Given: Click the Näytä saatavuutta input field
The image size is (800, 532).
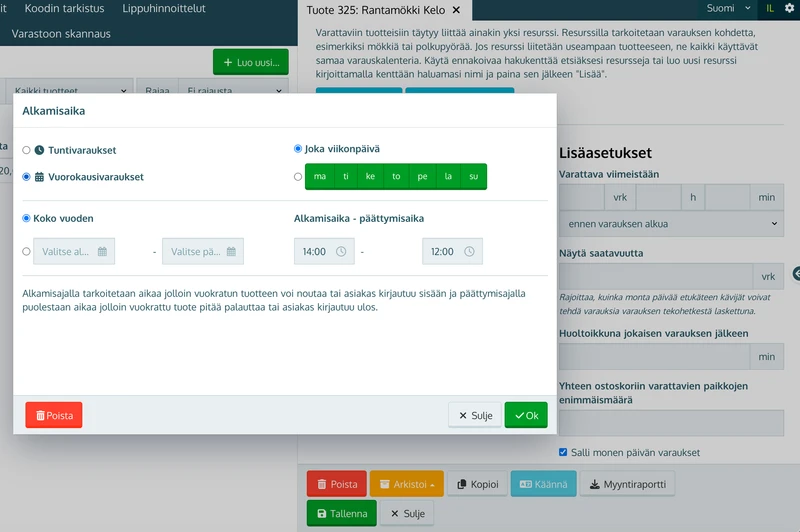Looking at the screenshot, I should click(x=656, y=276).
